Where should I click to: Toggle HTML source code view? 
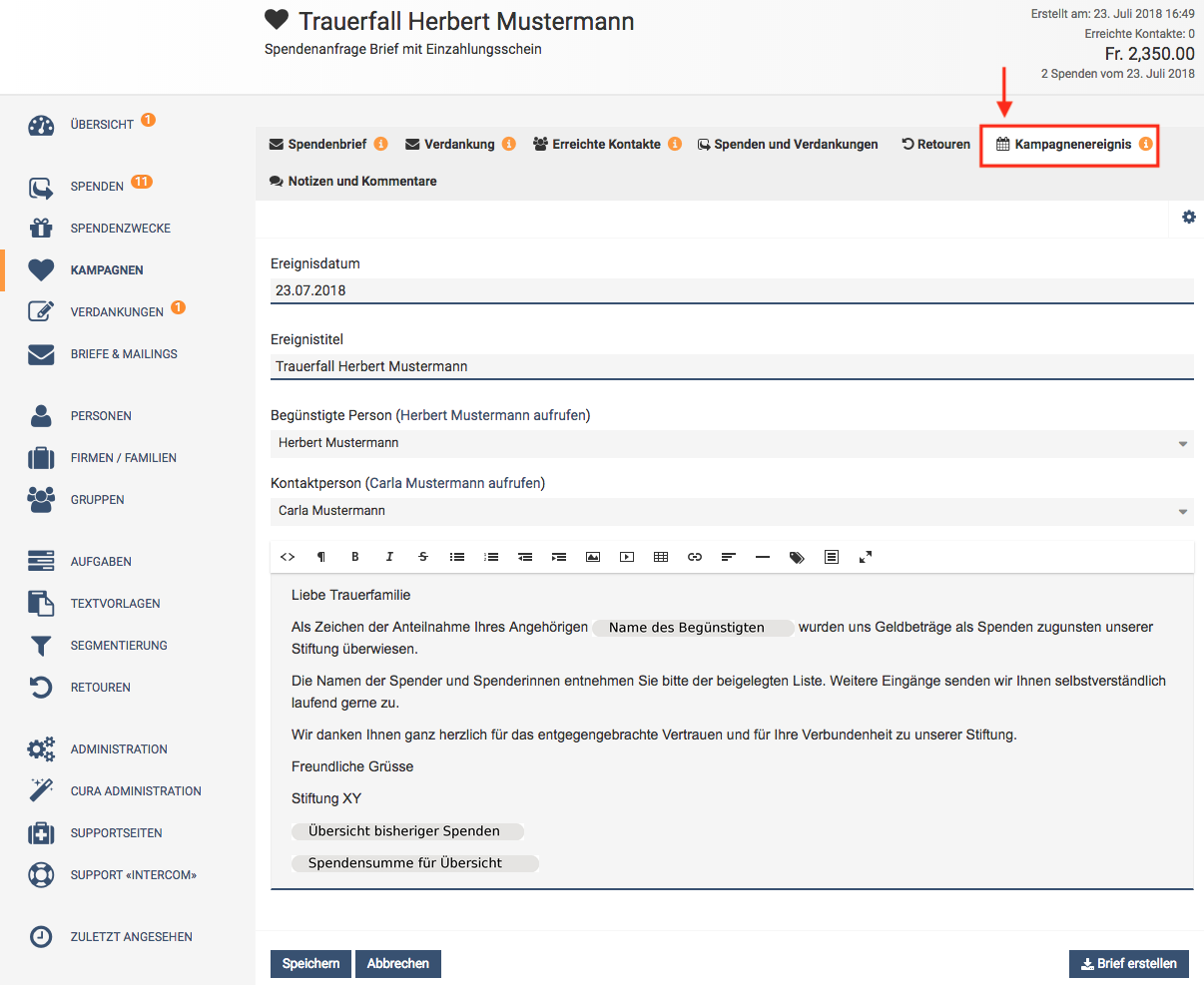coord(288,557)
